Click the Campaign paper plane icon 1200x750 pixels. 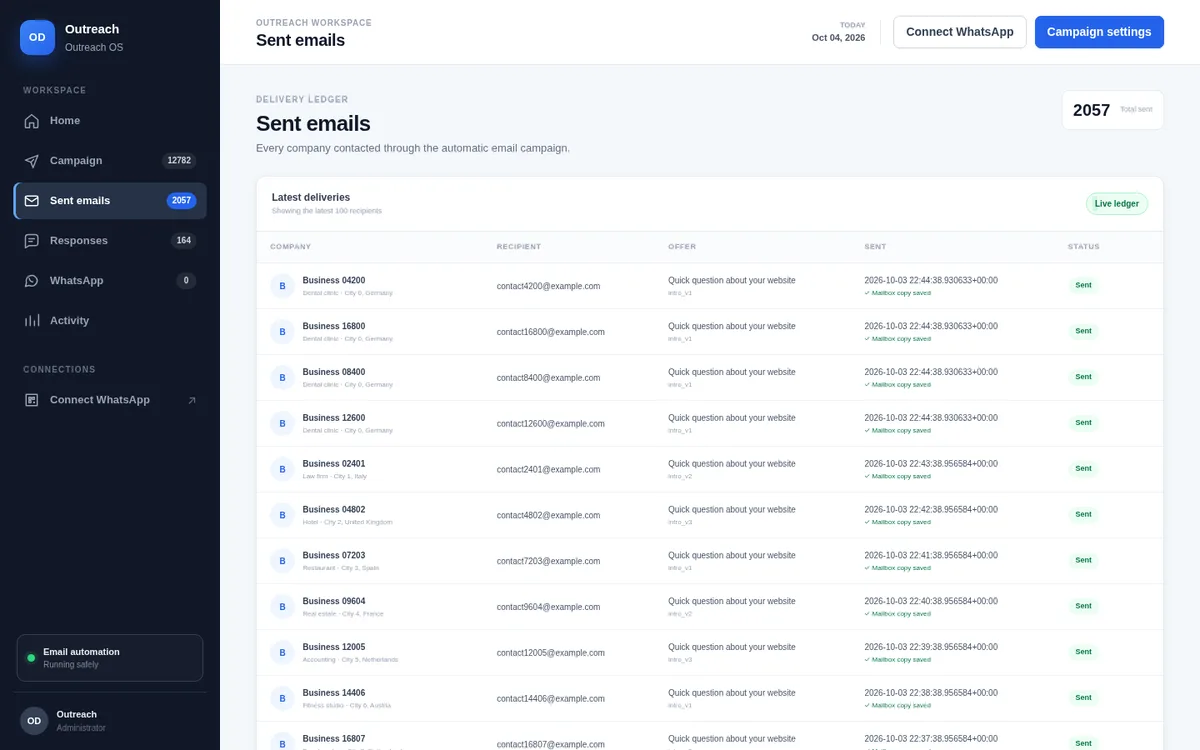(x=32, y=161)
